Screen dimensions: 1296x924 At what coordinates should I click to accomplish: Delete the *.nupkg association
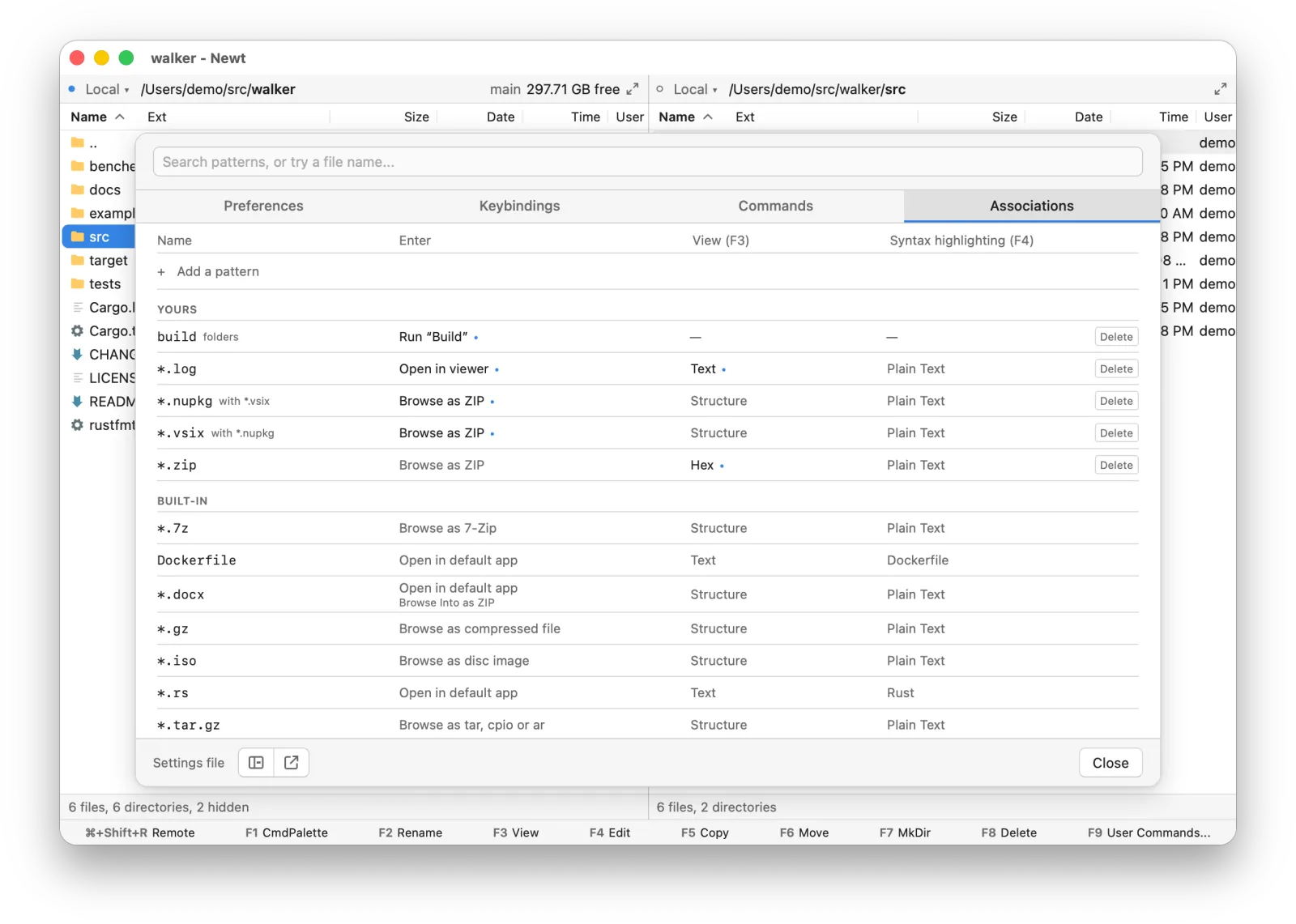[x=1116, y=401]
